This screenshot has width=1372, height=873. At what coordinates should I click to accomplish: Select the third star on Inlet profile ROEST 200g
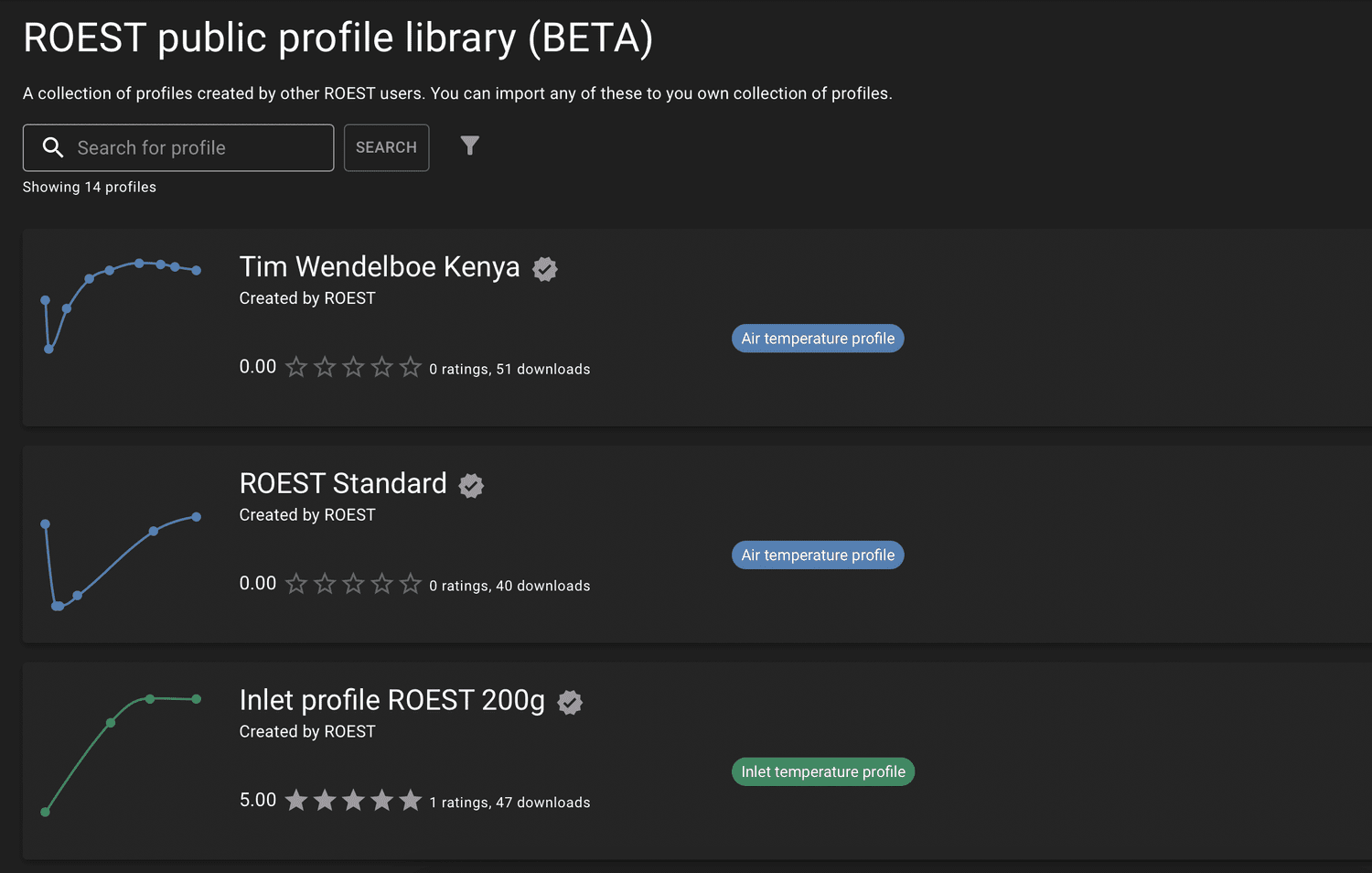tap(353, 801)
